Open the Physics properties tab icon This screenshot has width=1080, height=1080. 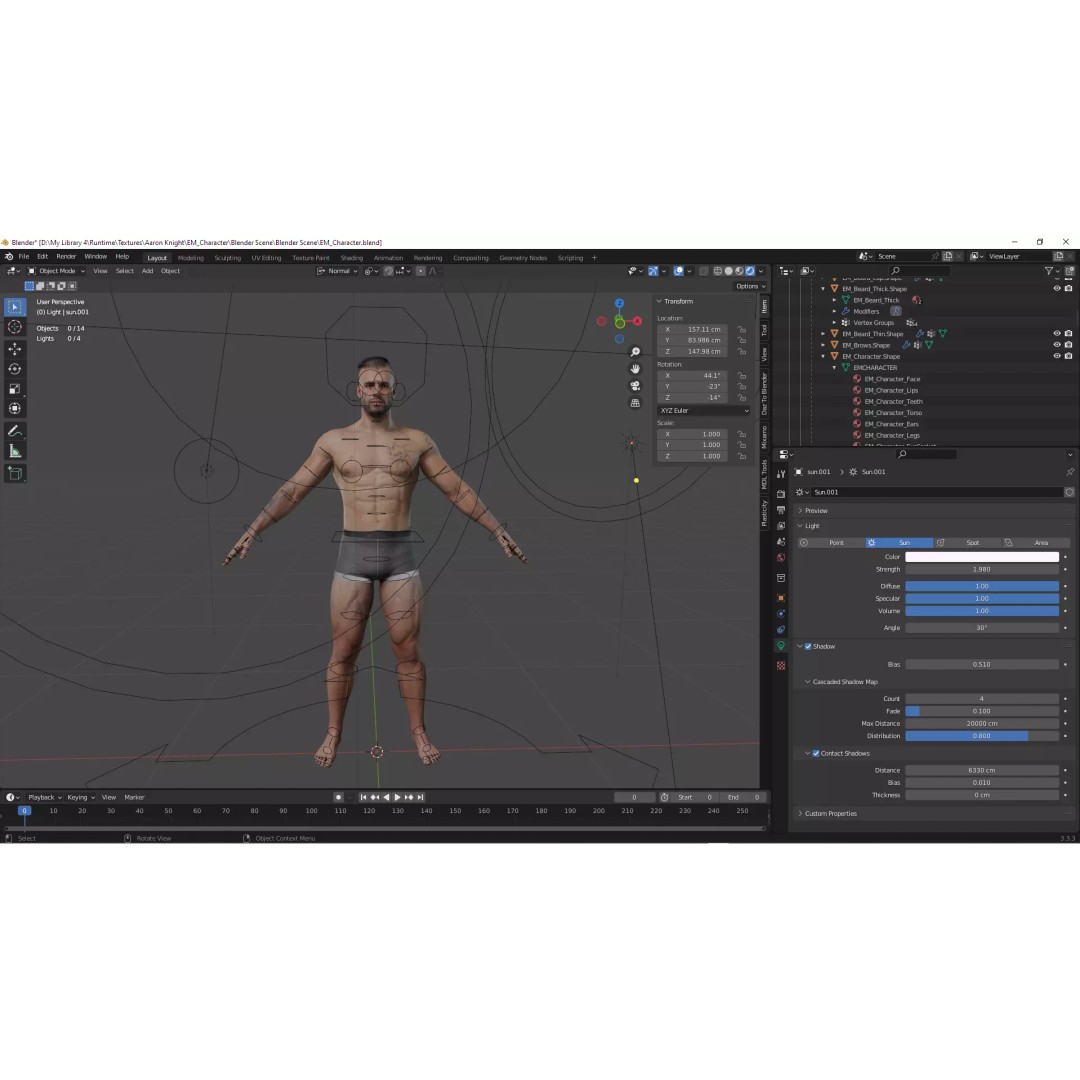[781, 614]
